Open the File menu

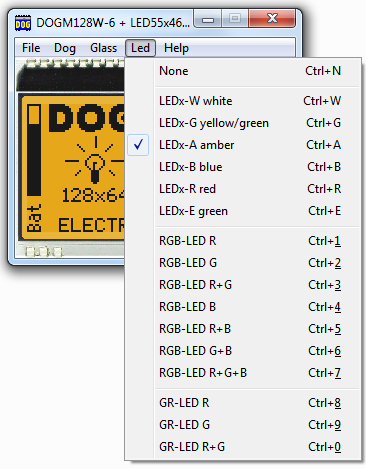point(31,48)
